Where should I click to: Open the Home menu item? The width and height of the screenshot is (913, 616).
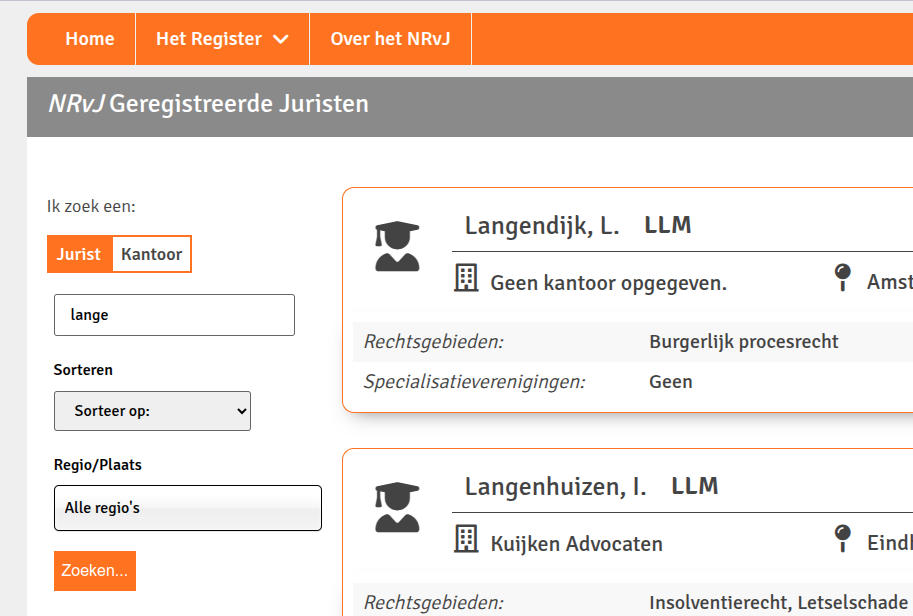90,39
